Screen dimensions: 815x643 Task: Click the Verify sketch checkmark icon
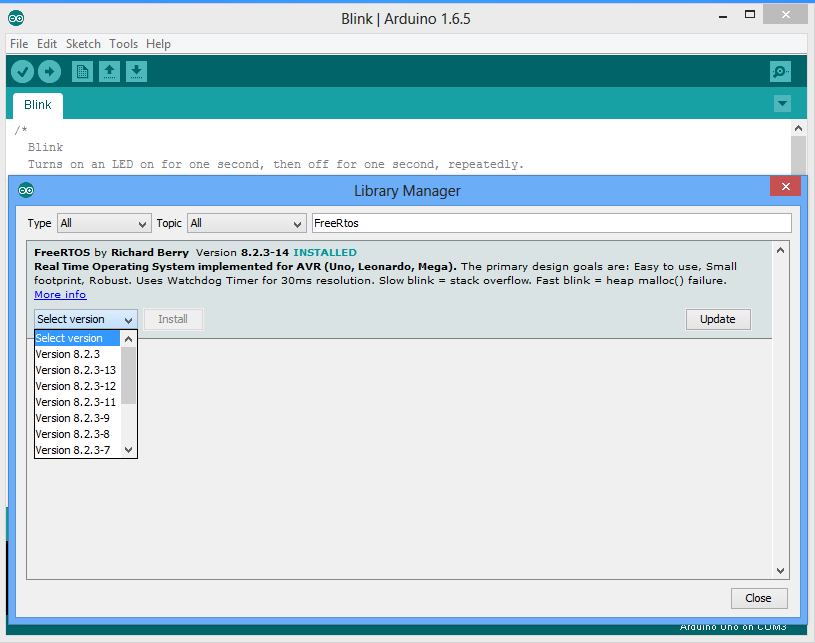[22, 71]
